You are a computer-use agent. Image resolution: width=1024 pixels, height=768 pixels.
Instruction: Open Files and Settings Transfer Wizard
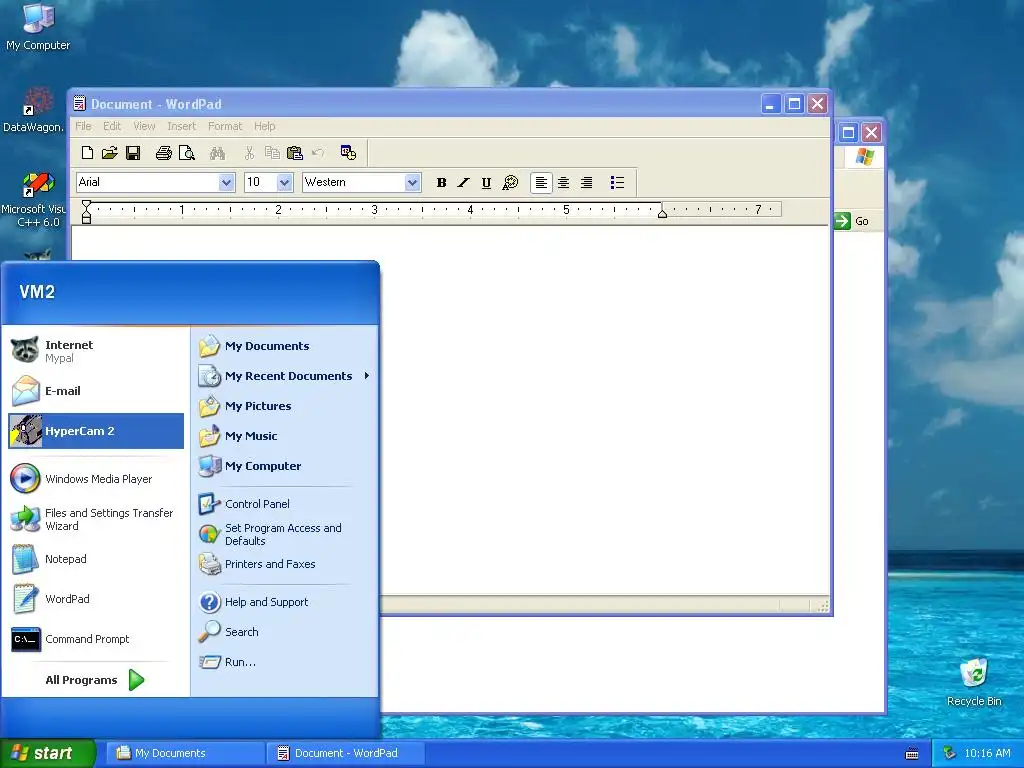tap(95, 519)
